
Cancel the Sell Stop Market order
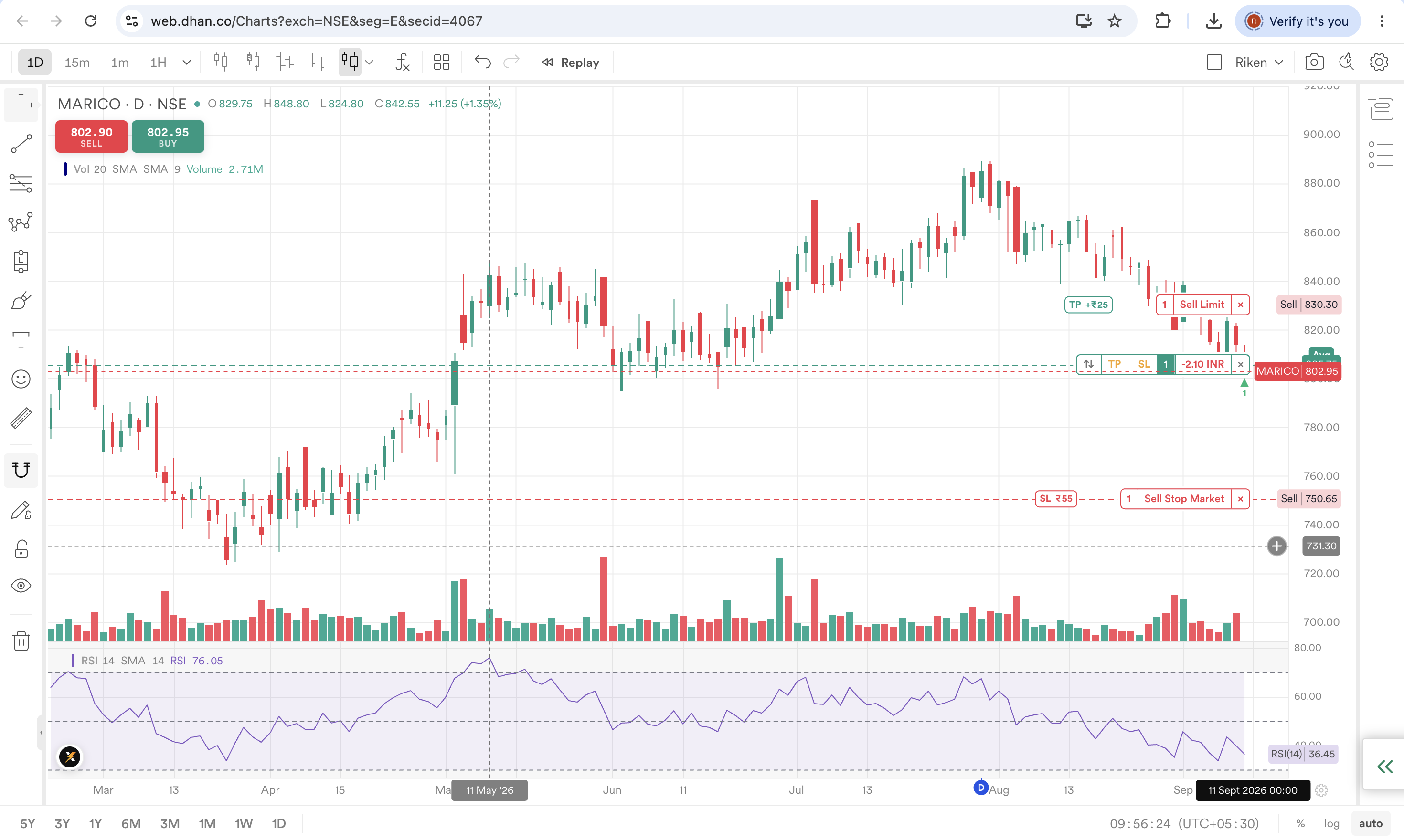[x=1240, y=499]
